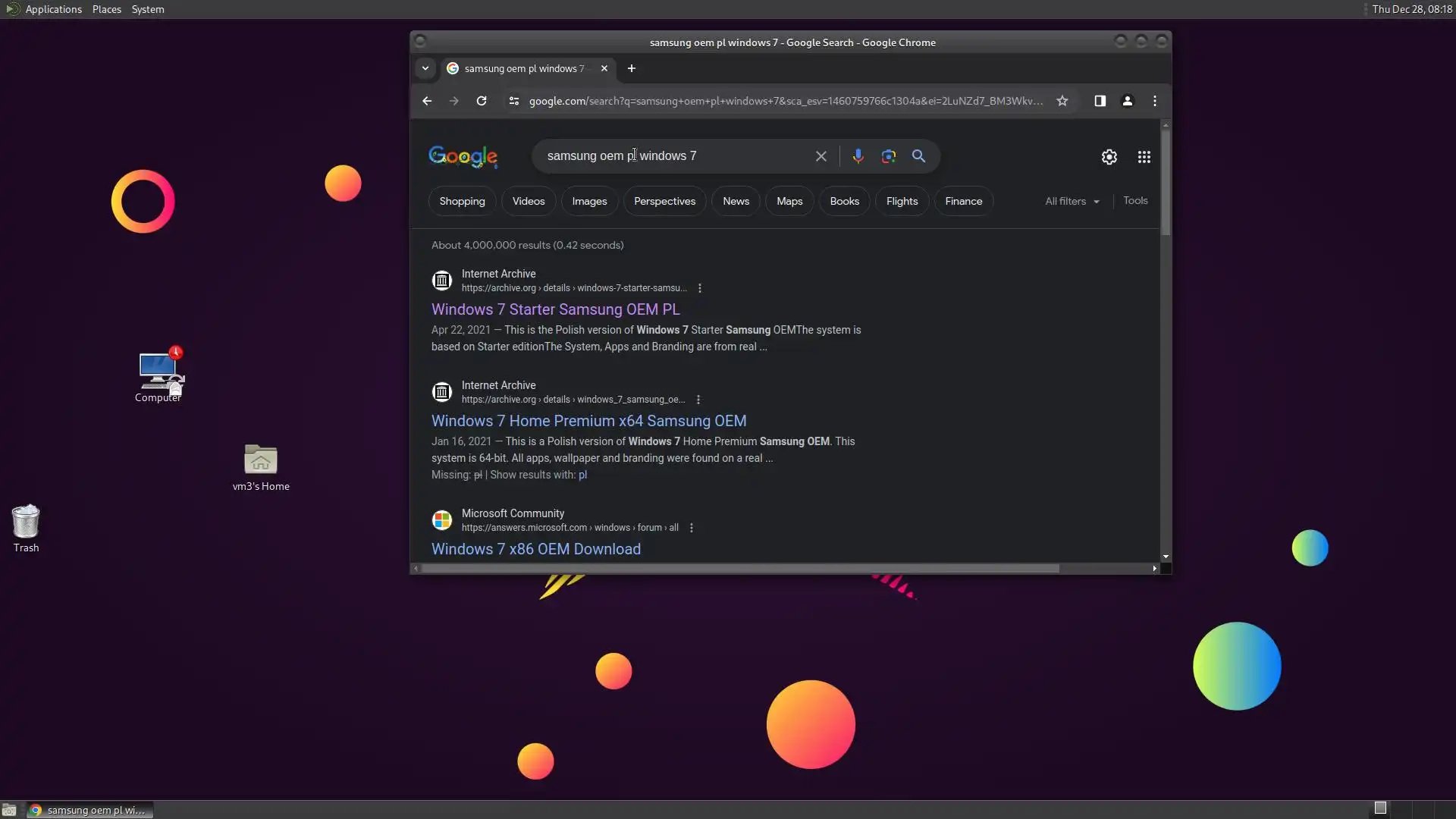Image resolution: width=1456 pixels, height=819 pixels.
Task: Open Windows 7 Starter Samsung OEM PL link
Action: pyautogui.click(x=555, y=309)
